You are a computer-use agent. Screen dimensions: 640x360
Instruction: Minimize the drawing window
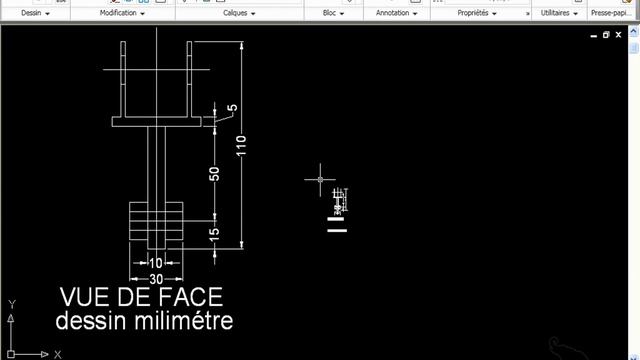point(593,36)
